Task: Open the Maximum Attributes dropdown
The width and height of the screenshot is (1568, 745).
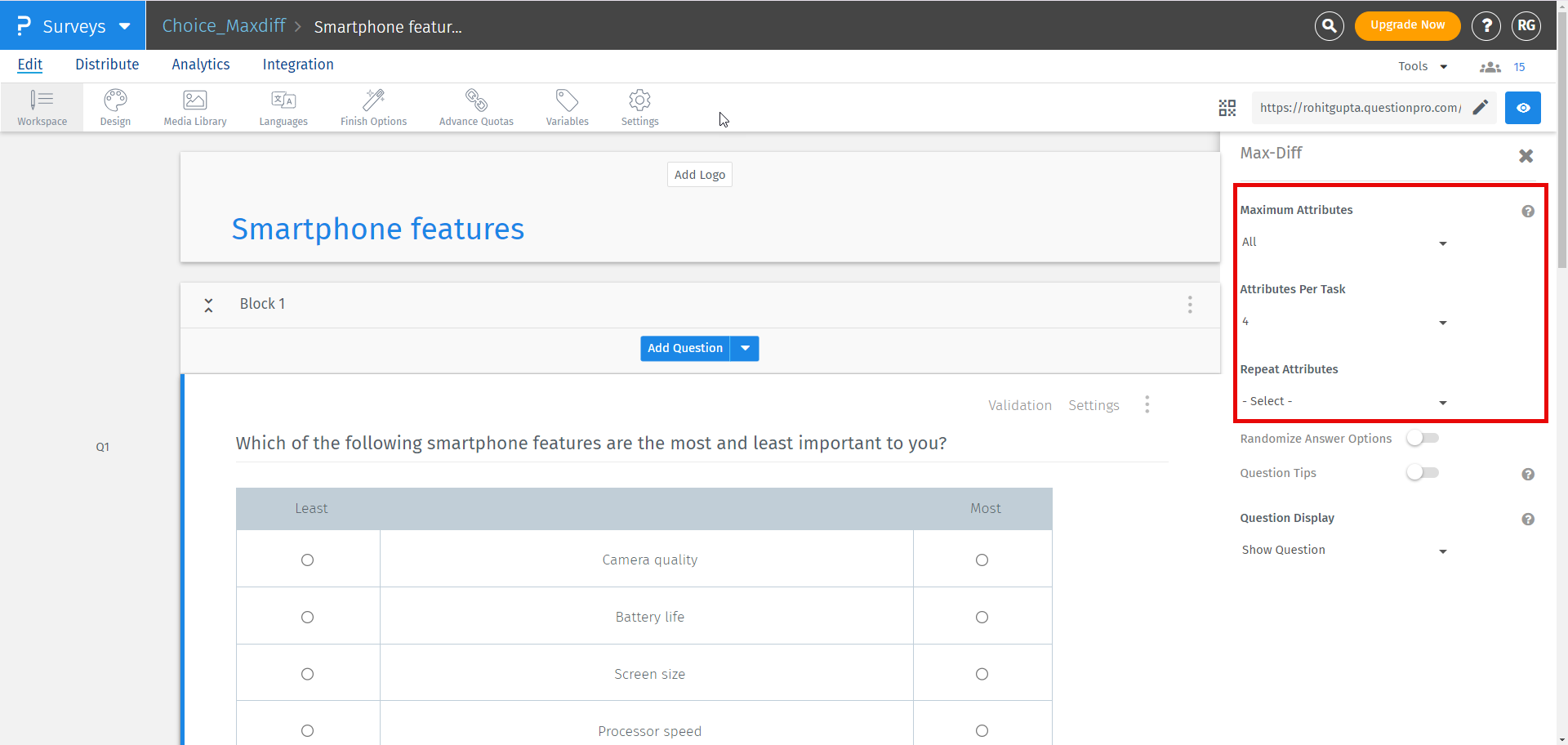Action: (x=1343, y=243)
